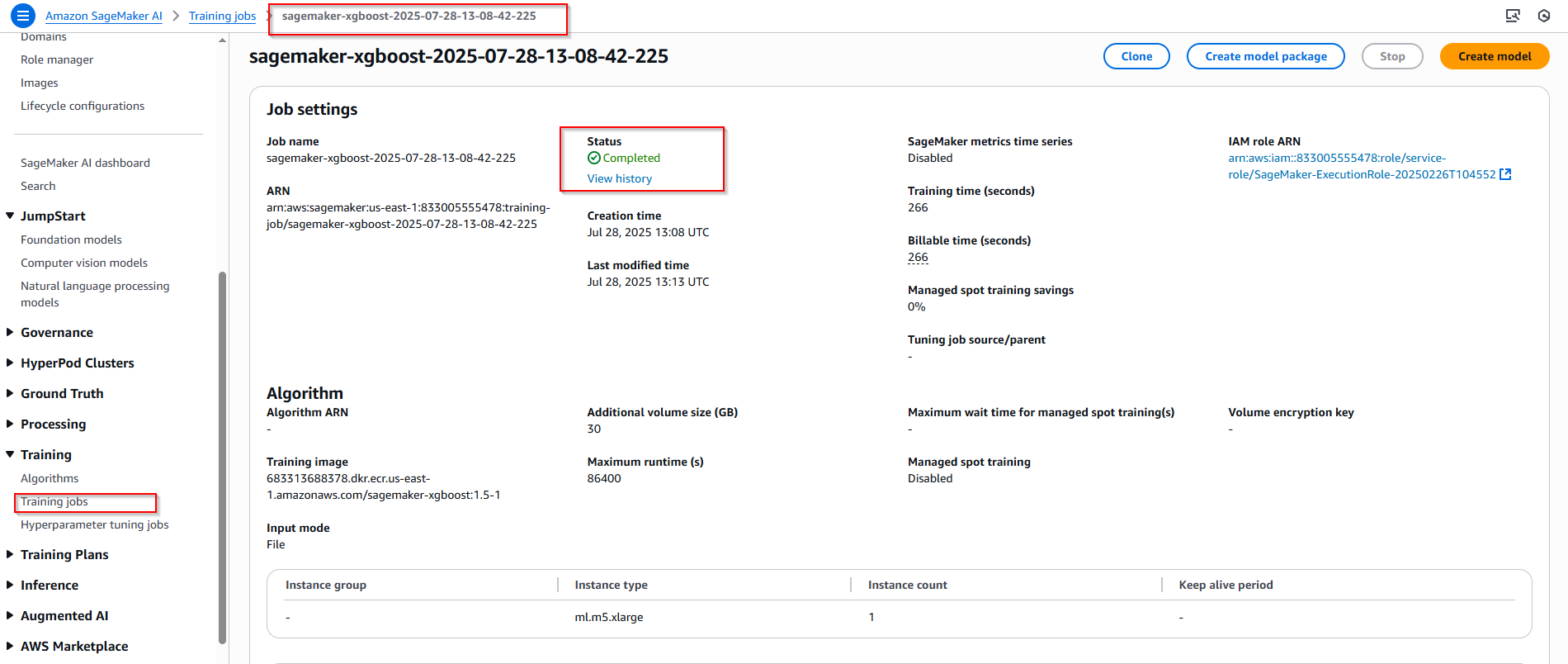The image size is (1568, 664).
Task: Click the Keep alive period column header
Action: point(1226,585)
